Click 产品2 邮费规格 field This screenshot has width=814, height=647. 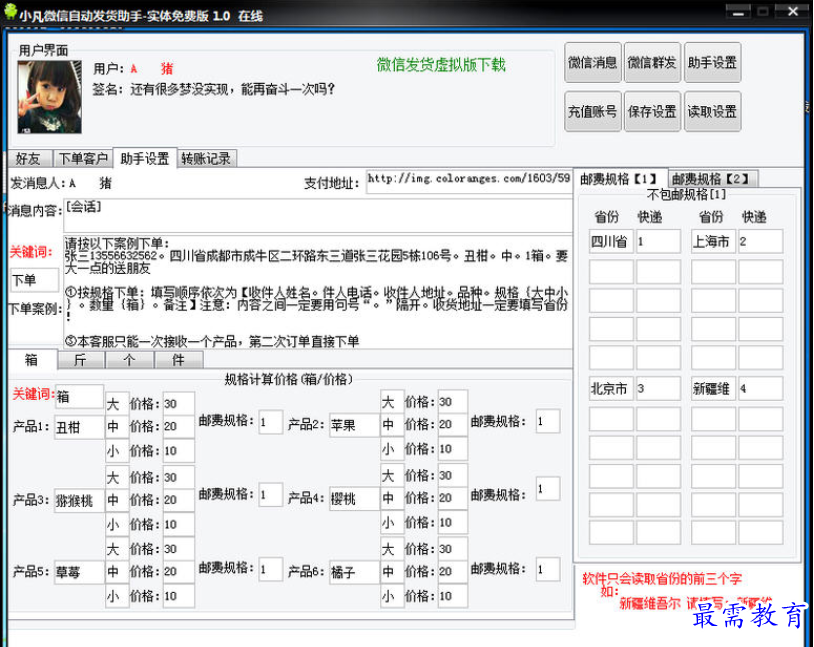[548, 421]
